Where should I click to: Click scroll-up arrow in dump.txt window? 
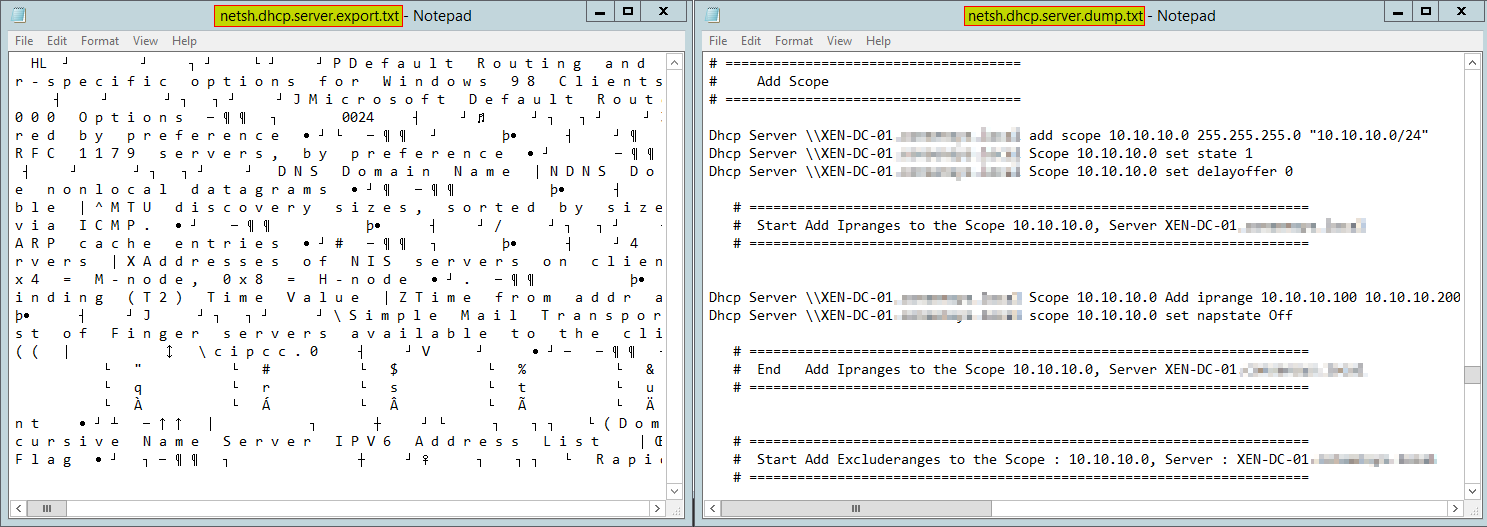[x=1472, y=62]
